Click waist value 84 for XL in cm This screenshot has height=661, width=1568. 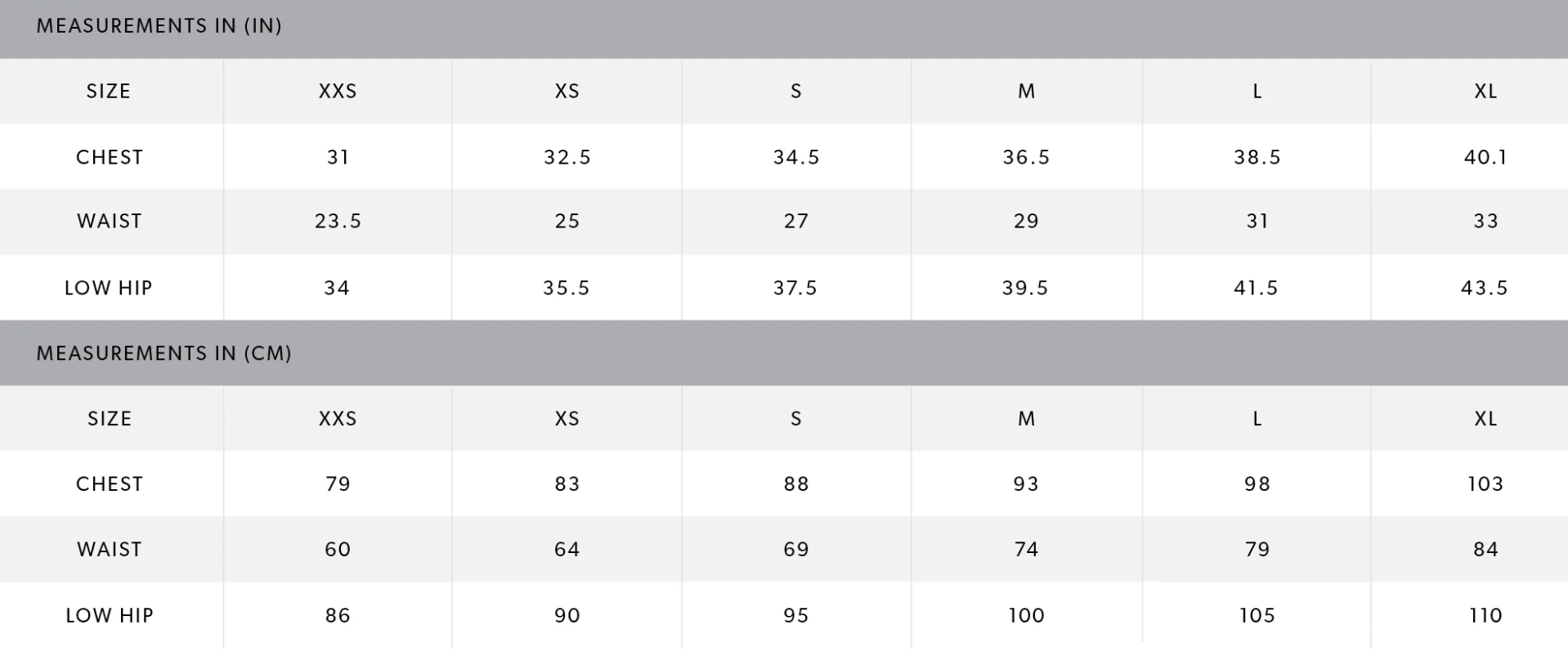[1485, 549]
